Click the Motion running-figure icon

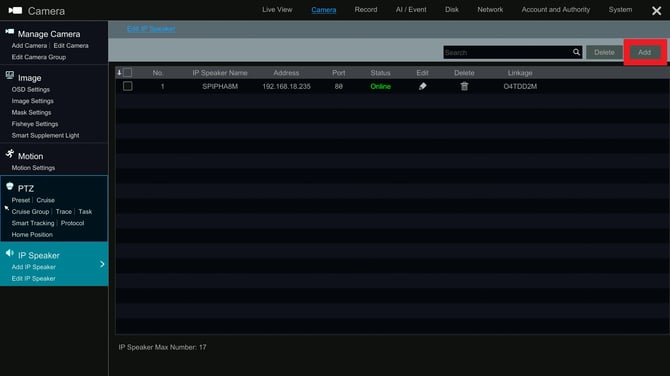(x=10, y=154)
